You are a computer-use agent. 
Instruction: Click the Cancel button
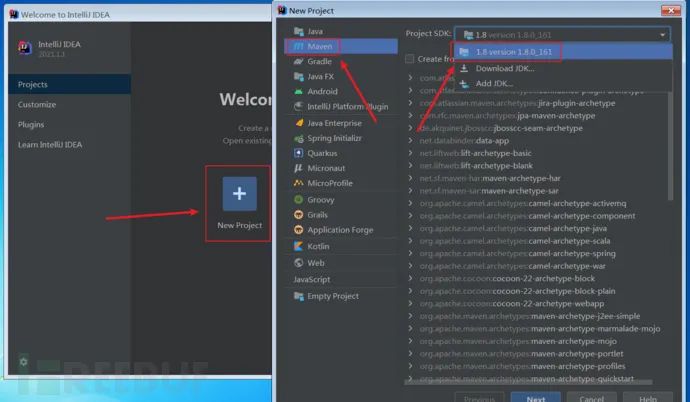click(591, 398)
